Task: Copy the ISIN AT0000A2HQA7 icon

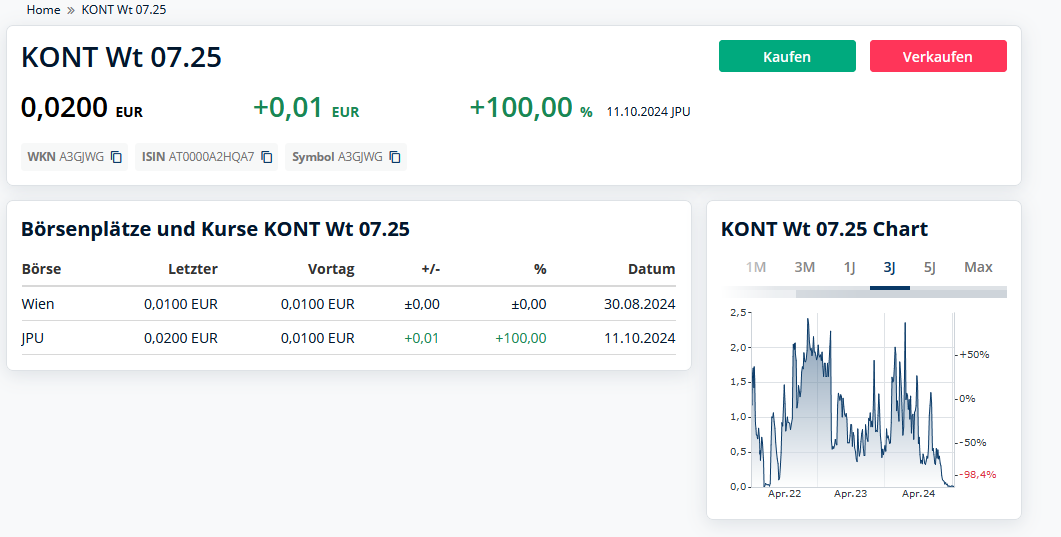Action: [267, 157]
